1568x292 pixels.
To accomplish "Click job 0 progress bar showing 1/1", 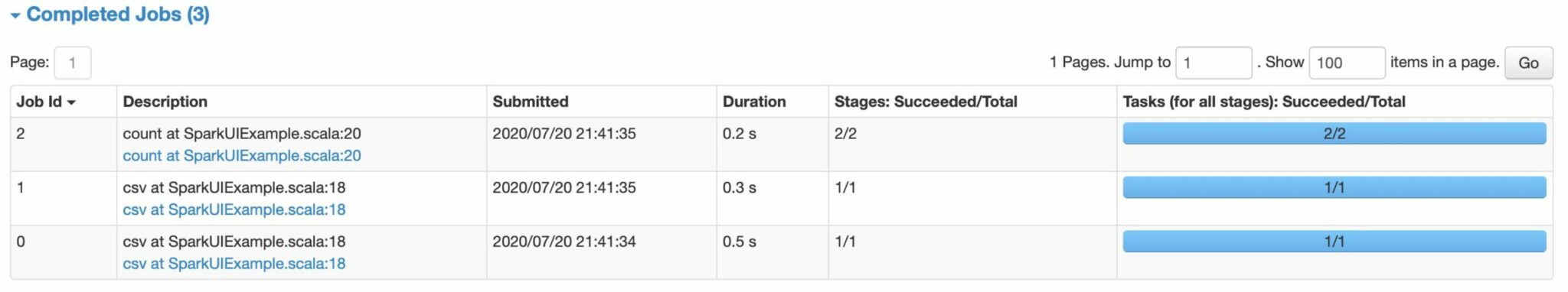I will click(1334, 242).
